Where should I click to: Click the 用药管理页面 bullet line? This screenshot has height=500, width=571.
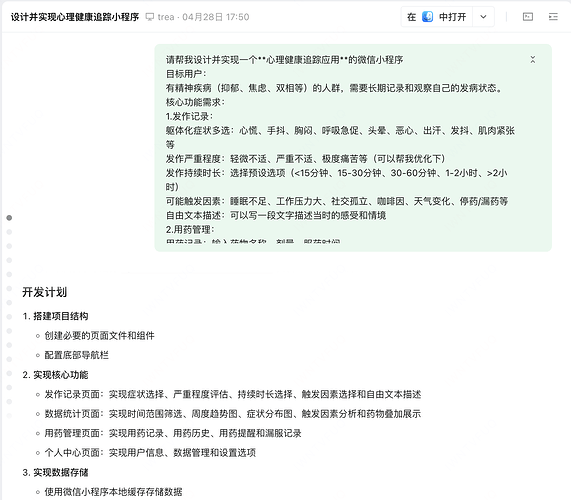(173, 433)
